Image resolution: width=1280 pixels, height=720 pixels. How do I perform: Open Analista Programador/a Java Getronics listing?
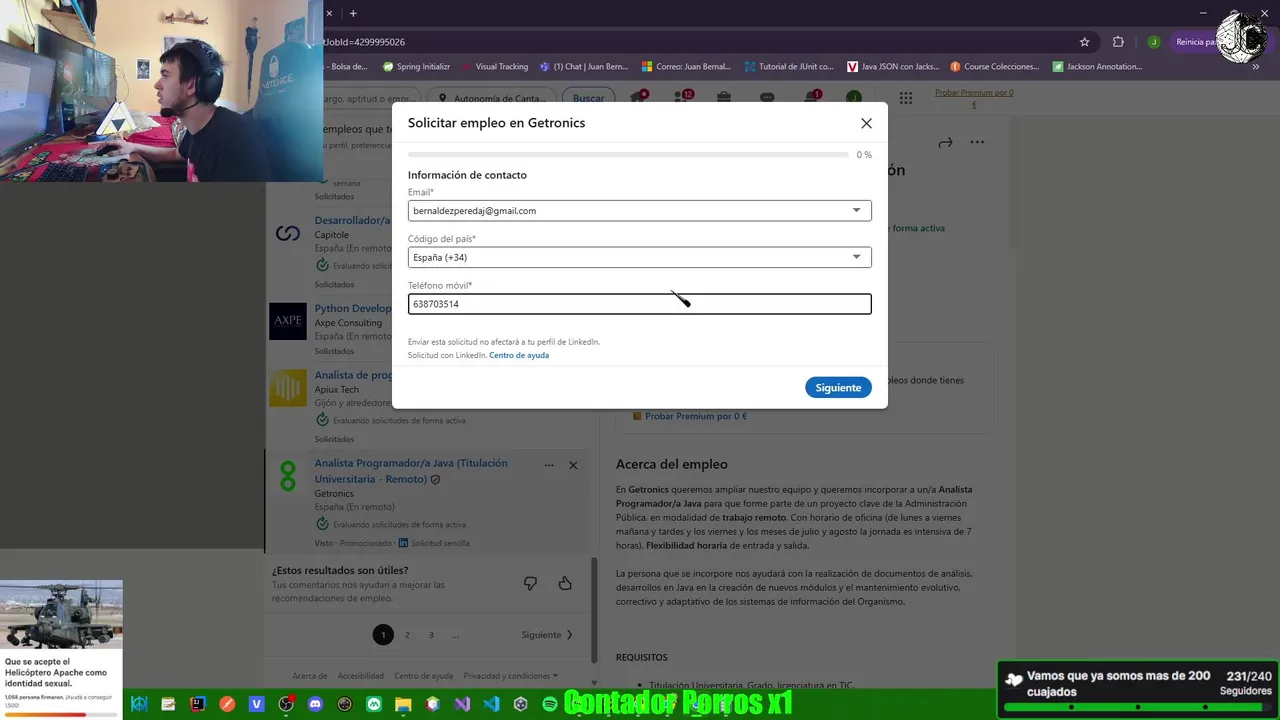pos(411,471)
